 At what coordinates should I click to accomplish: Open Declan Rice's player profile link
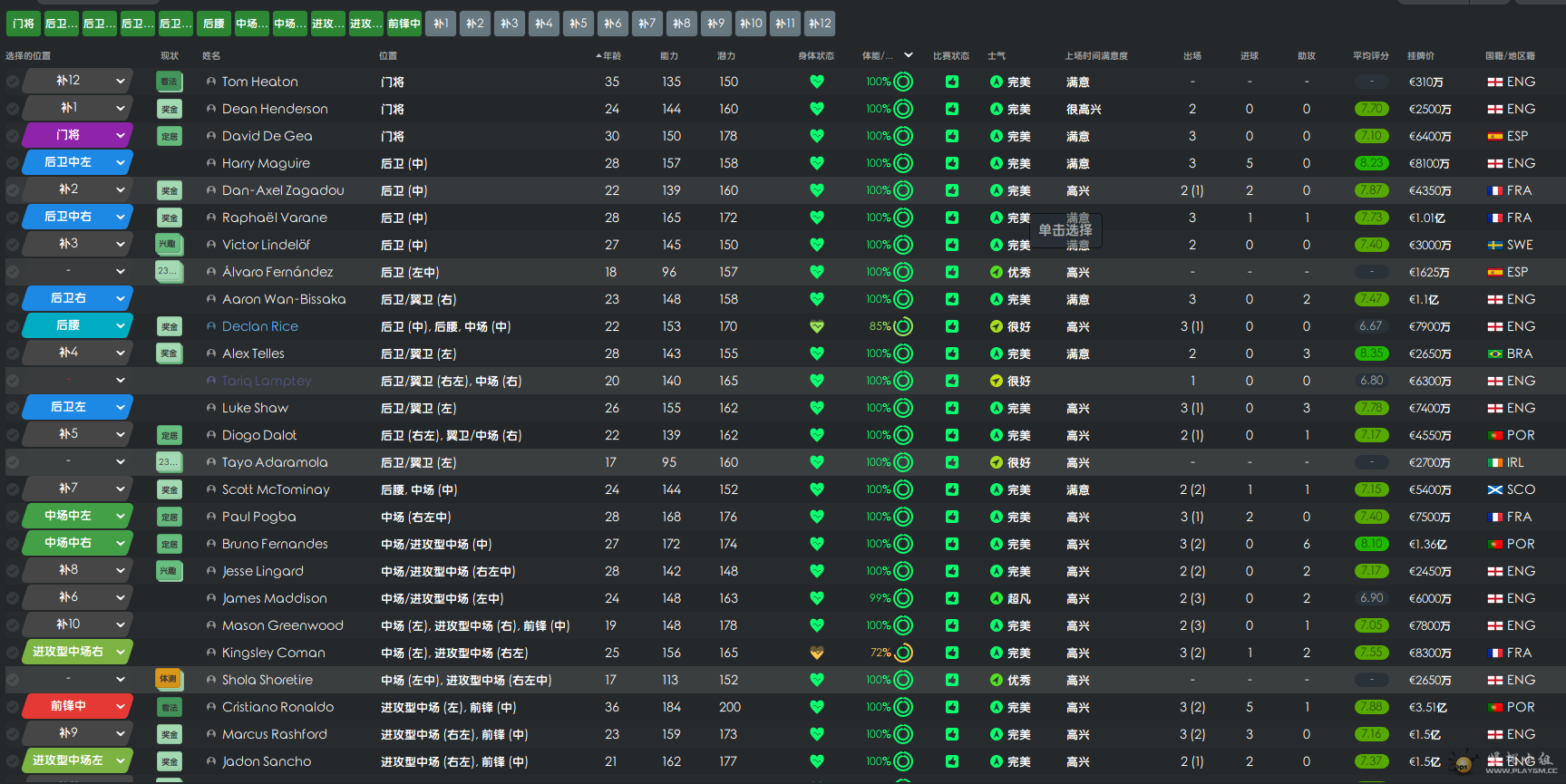coord(260,326)
